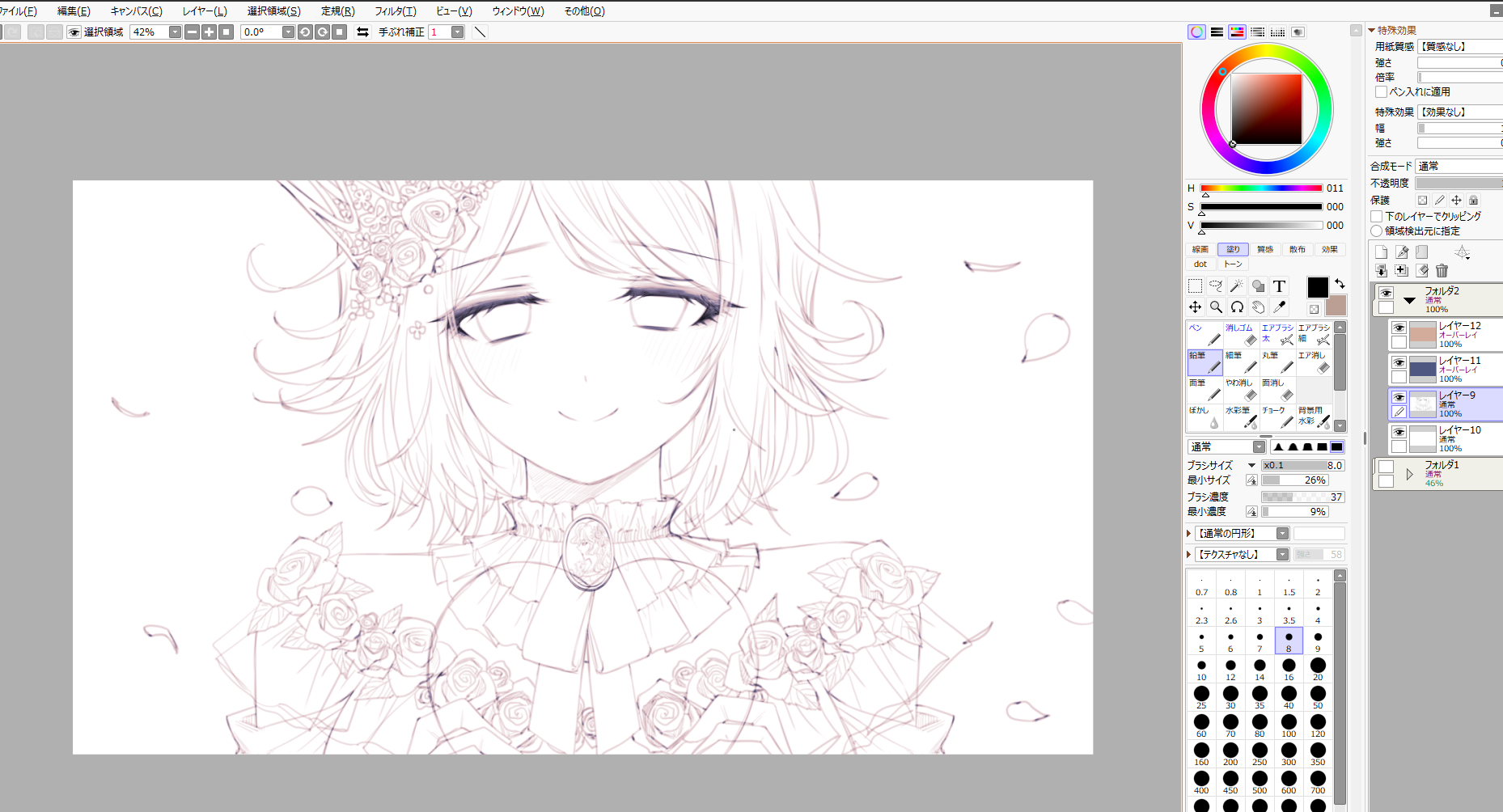Toggle visibility of レイヤー12

coord(1399,328)
